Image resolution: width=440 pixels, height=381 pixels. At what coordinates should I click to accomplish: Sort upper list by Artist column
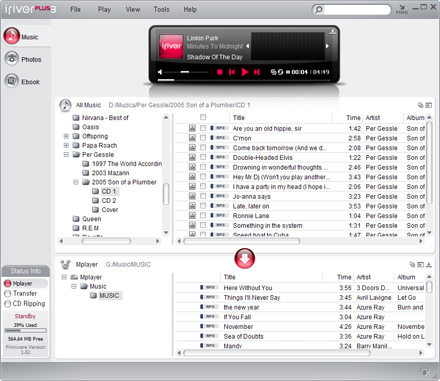[x=383, y=118]
